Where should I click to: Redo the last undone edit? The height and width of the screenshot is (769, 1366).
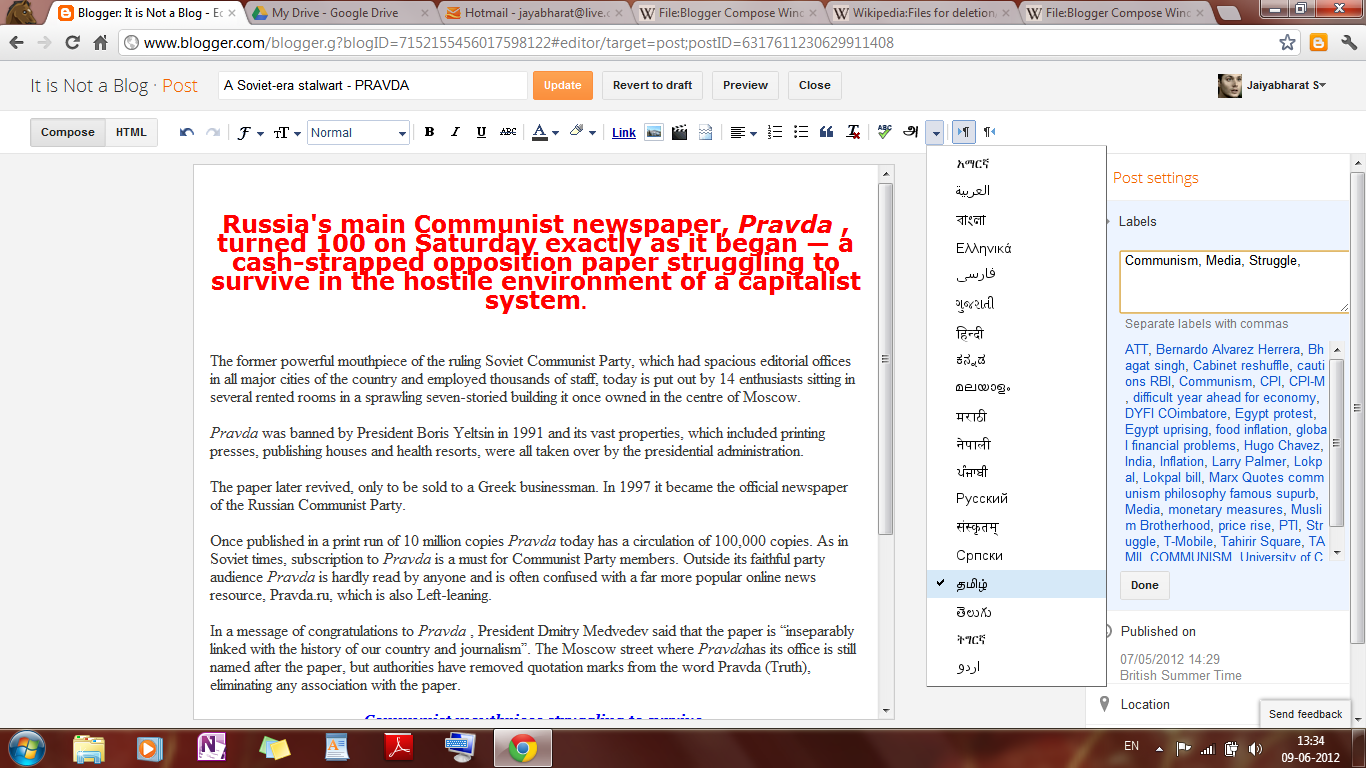tap(212, 132)
